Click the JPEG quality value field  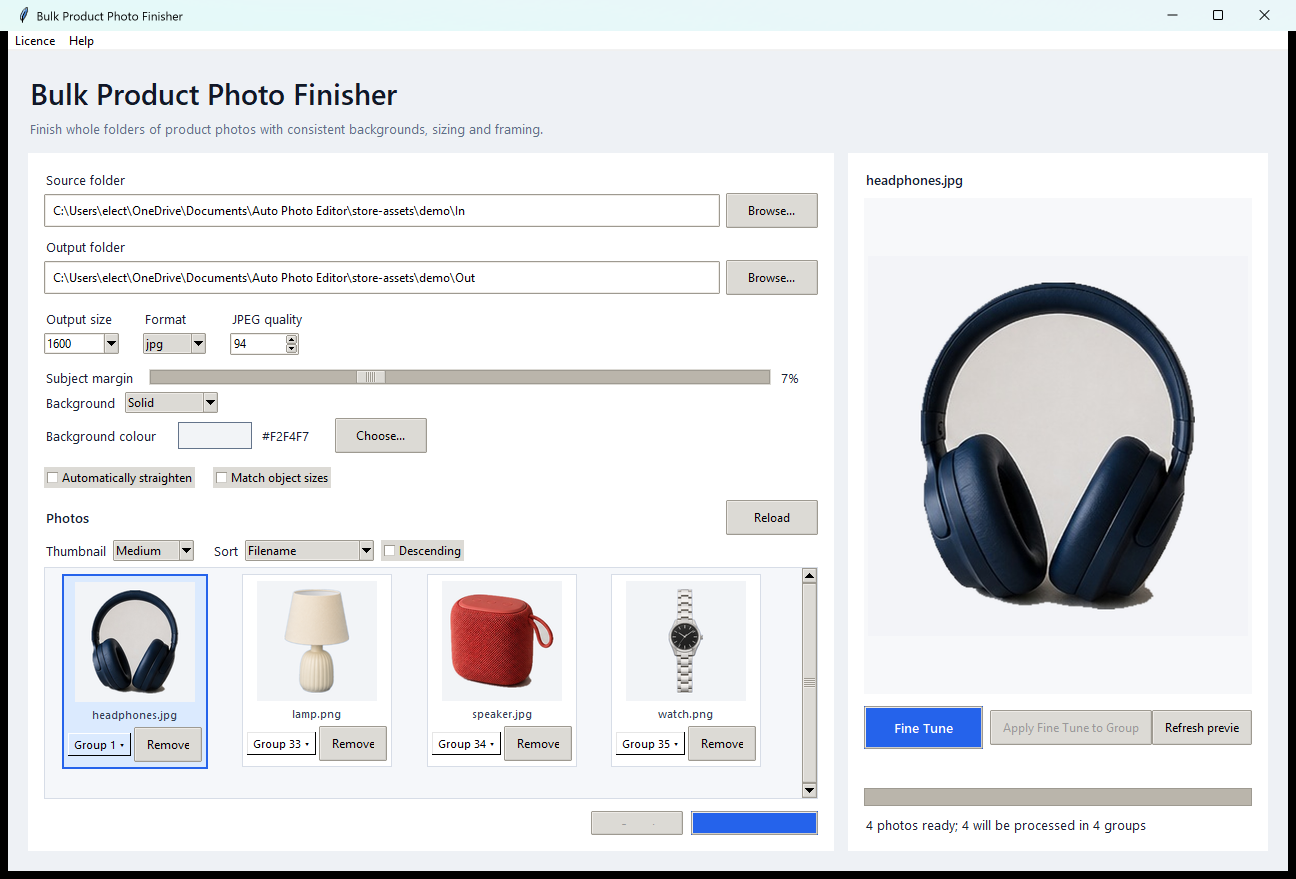pyautogui.click(x=258, y=344)
